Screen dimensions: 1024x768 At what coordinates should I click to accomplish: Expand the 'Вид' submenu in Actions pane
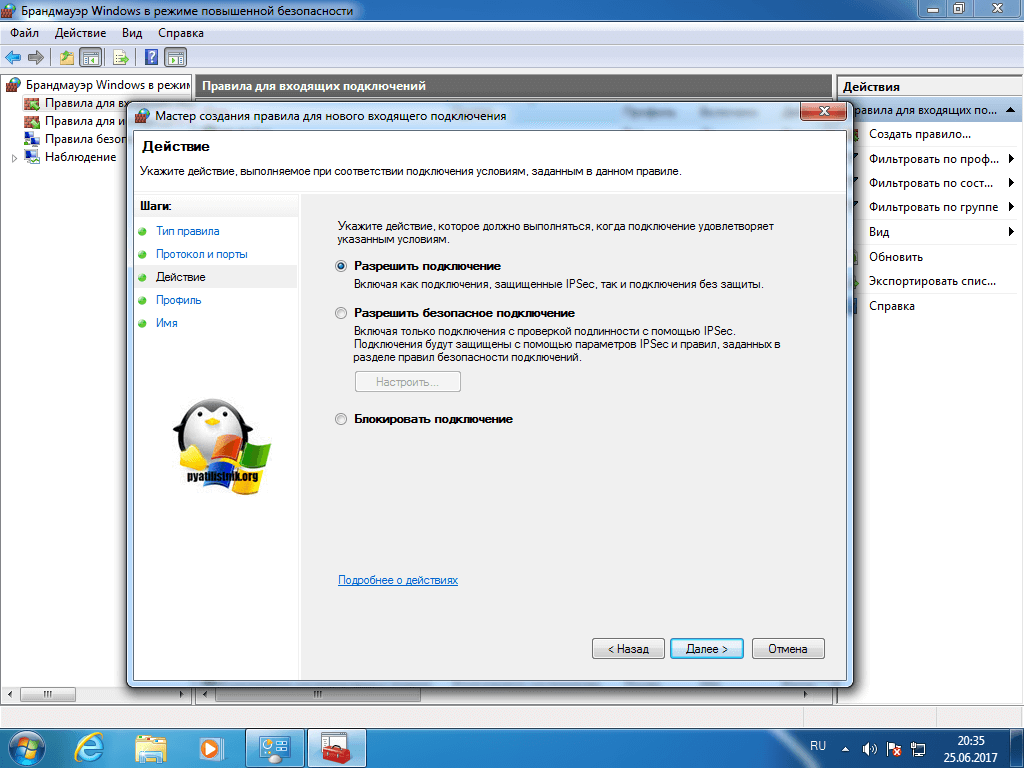tap(1011, 232)
